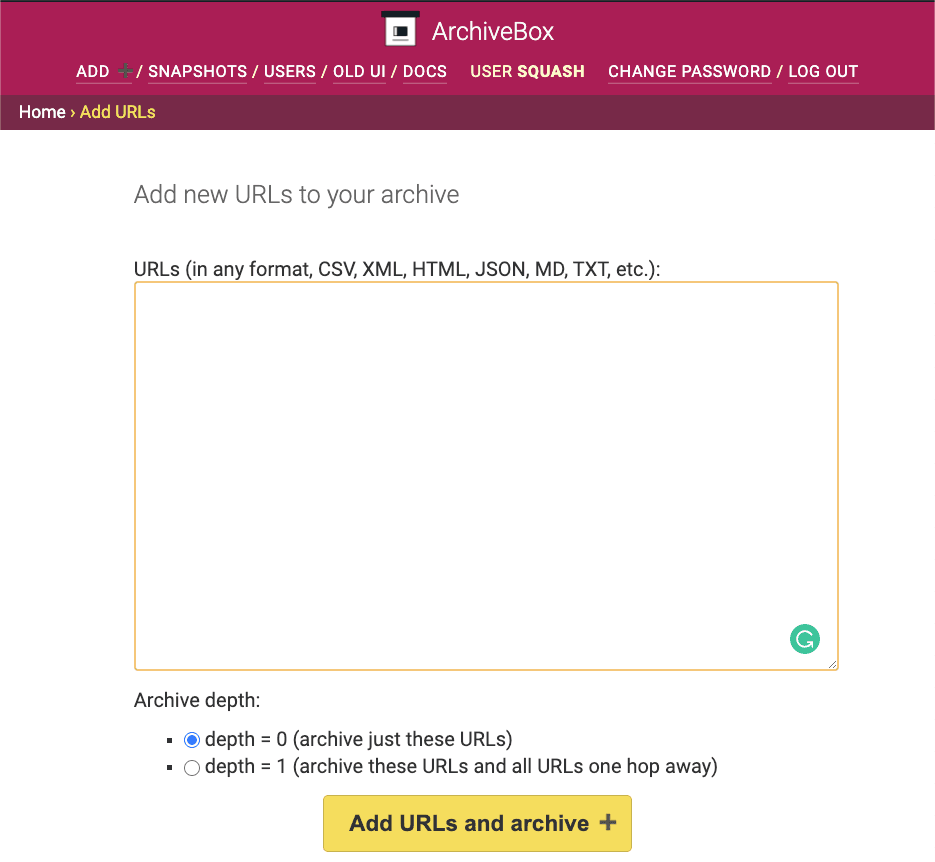Click the ArchiveBox logo icon
The image size is (935, 862).
(x=400, y=30)
